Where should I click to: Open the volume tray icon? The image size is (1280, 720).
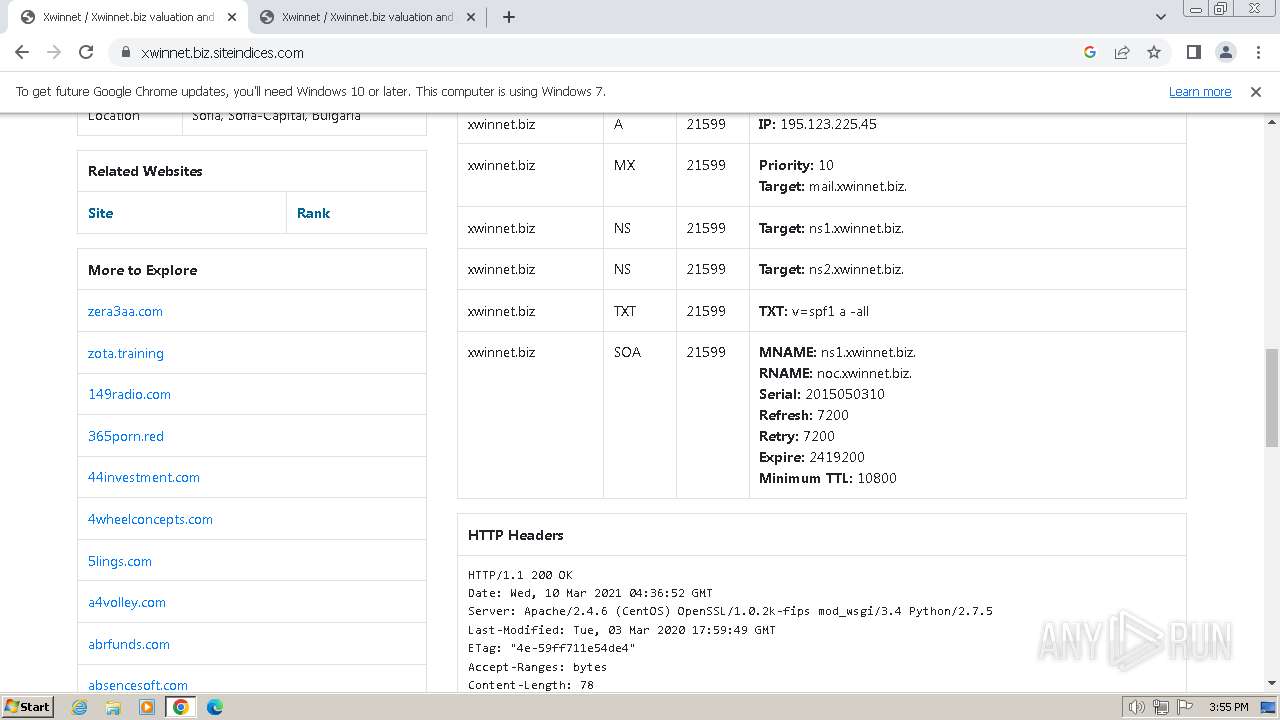(x=1136, y=707)
